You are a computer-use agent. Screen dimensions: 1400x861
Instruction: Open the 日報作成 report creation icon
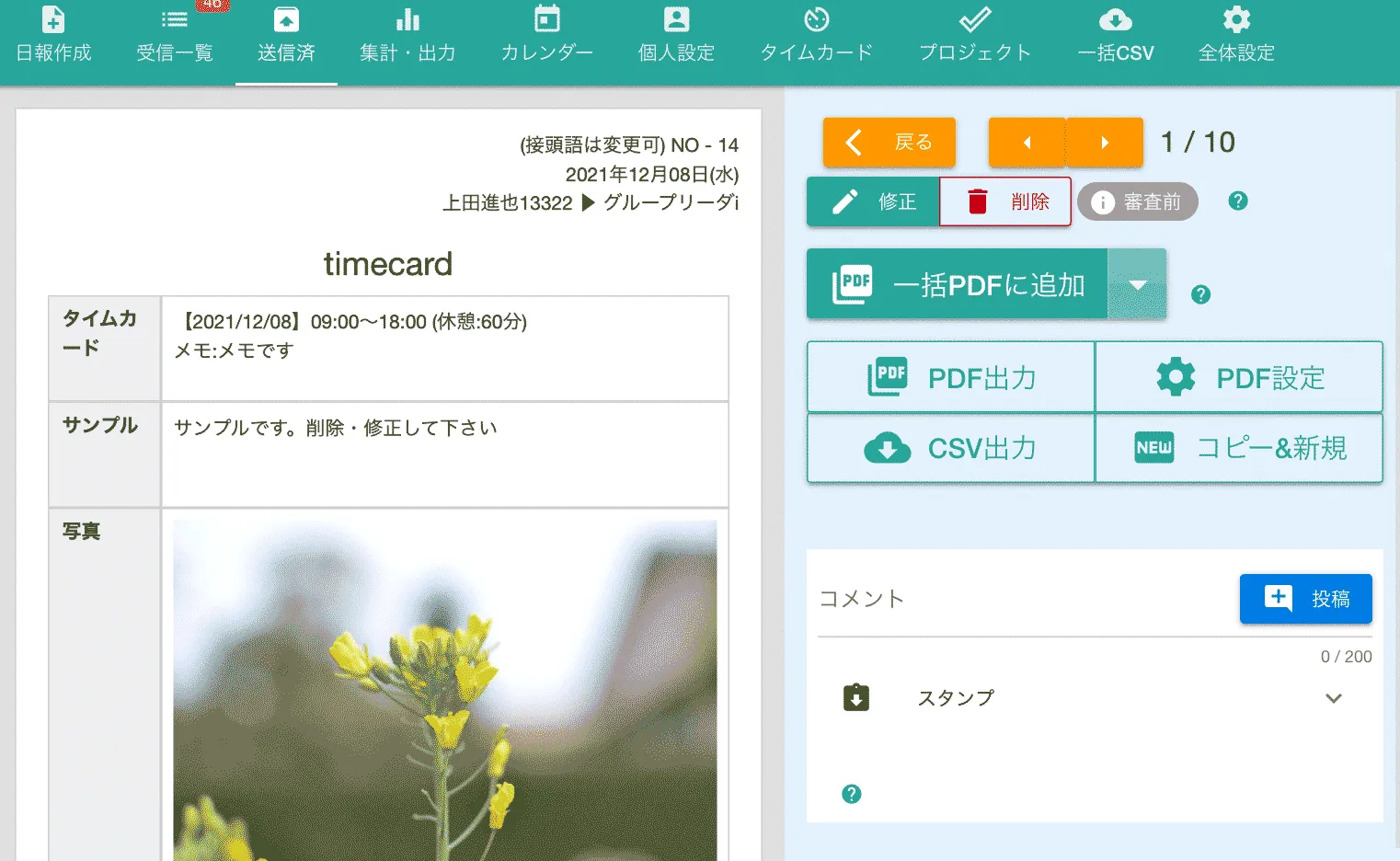point(53,35)
